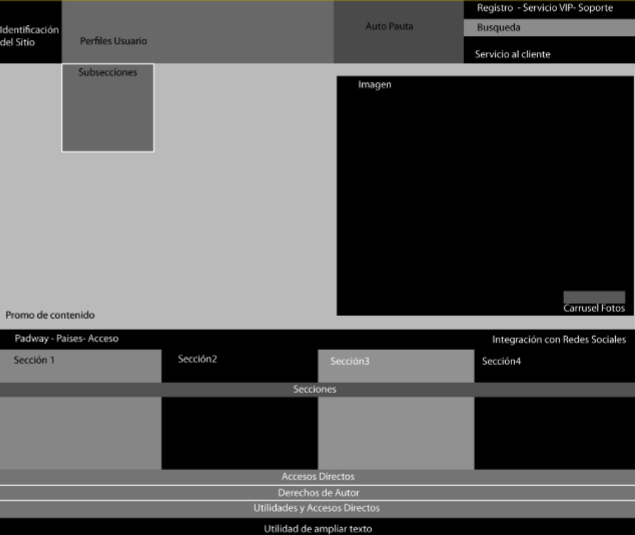Click the Identificación del Sitio logo block
Screen dimensions: 635x535
click(x=31, y=32)
